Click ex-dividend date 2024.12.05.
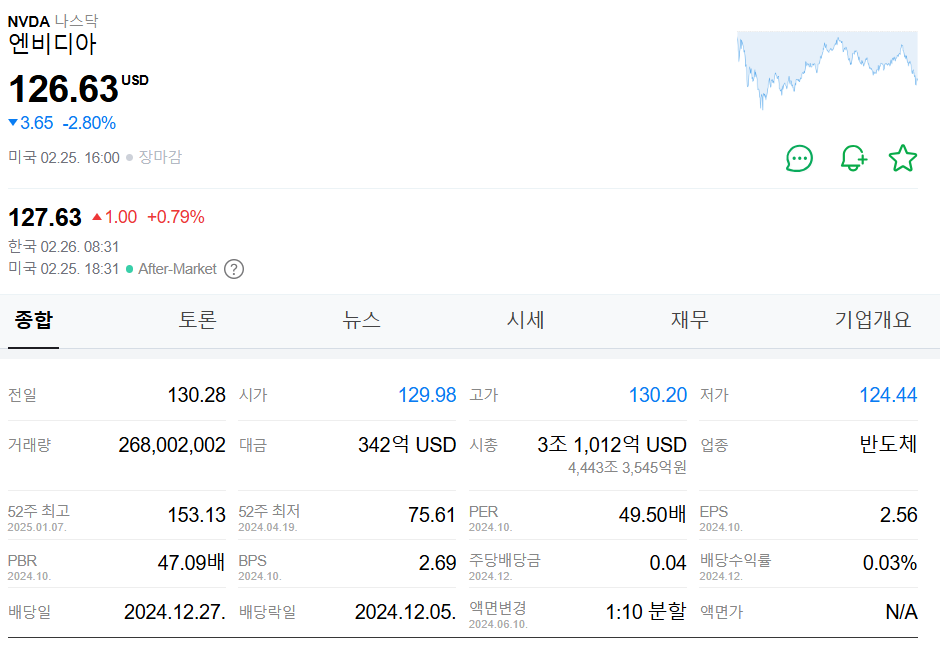This screenshot has width=940, height=645. (x=405, y=612)
